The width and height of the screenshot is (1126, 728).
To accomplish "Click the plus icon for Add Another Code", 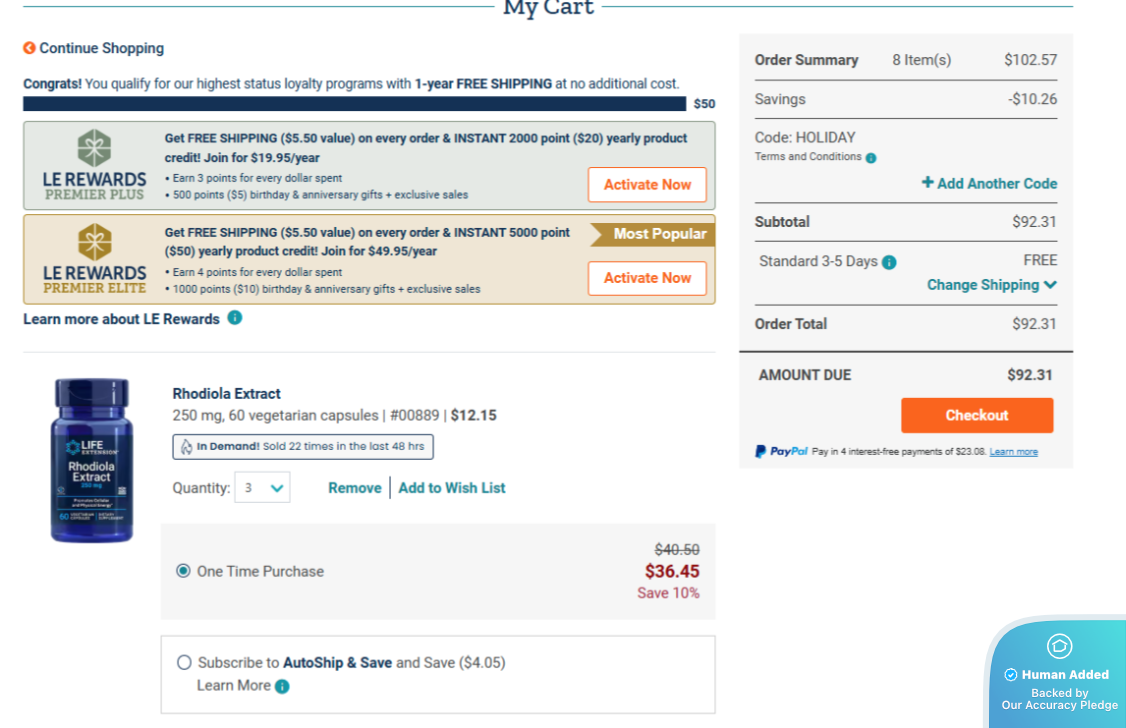I will click(x=927, y=183).
